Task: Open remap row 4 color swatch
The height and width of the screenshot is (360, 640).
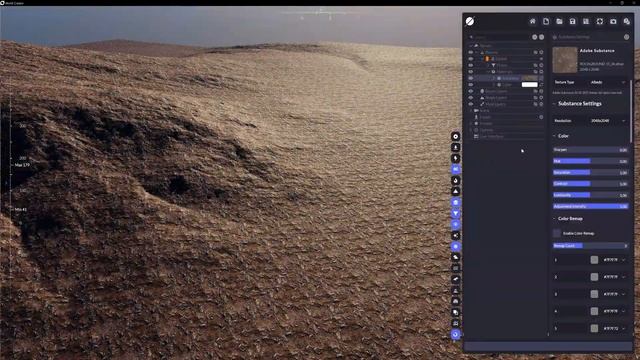Action: click(x=594, y=311)
